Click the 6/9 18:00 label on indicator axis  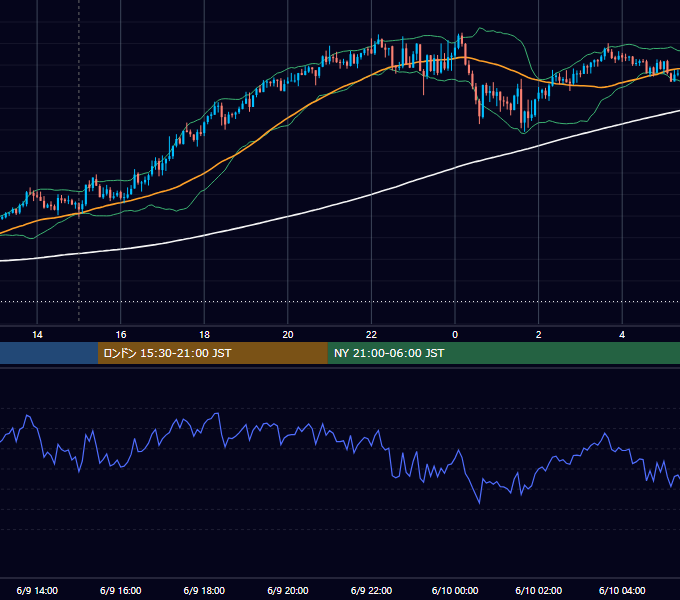click(204, 590)
